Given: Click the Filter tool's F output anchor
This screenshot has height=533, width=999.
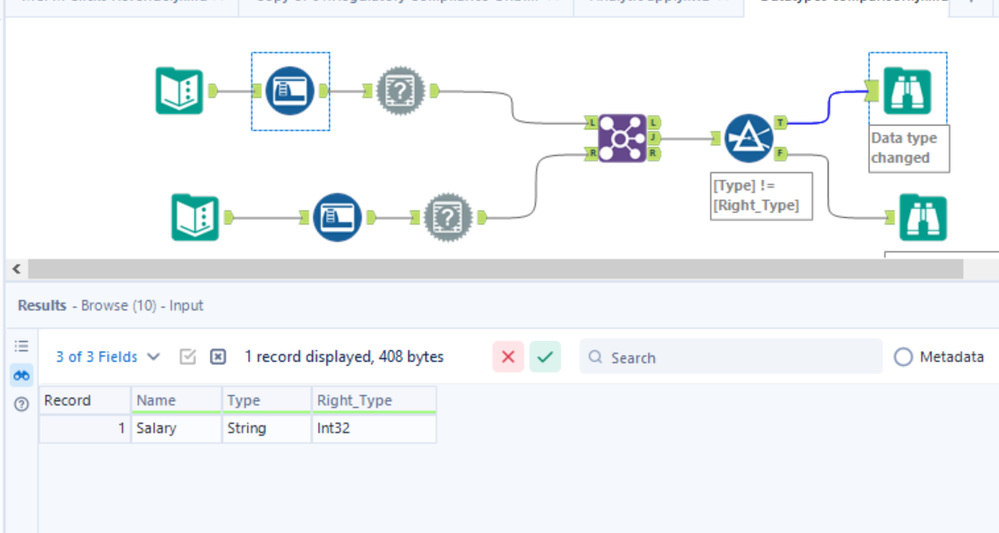Looking at the screenshot, I should pyautogui.click(x=780, y=153).
